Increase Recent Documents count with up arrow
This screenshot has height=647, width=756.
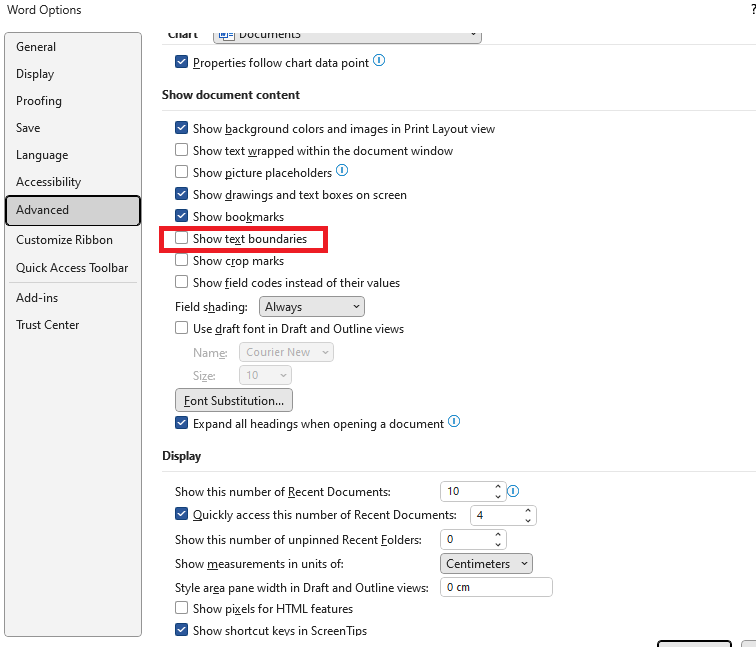[x=498, y=486]
